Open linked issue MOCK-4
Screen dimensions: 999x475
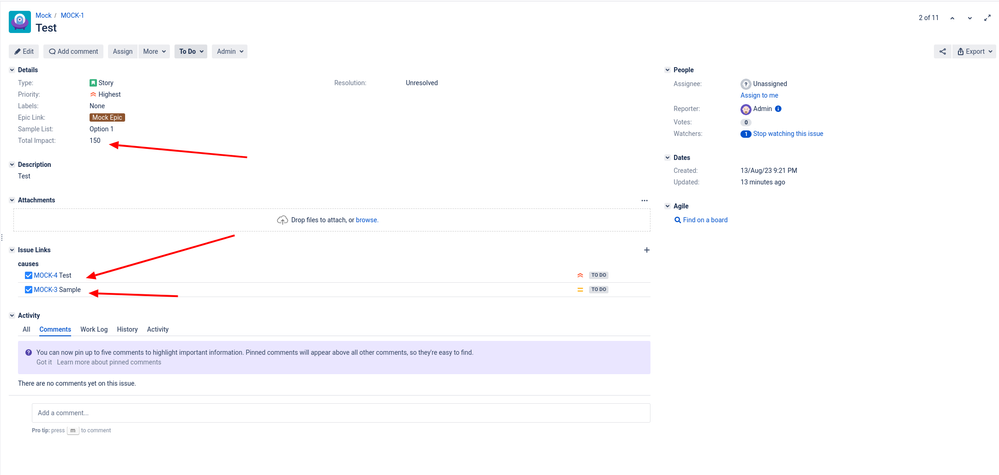(45, 275)
